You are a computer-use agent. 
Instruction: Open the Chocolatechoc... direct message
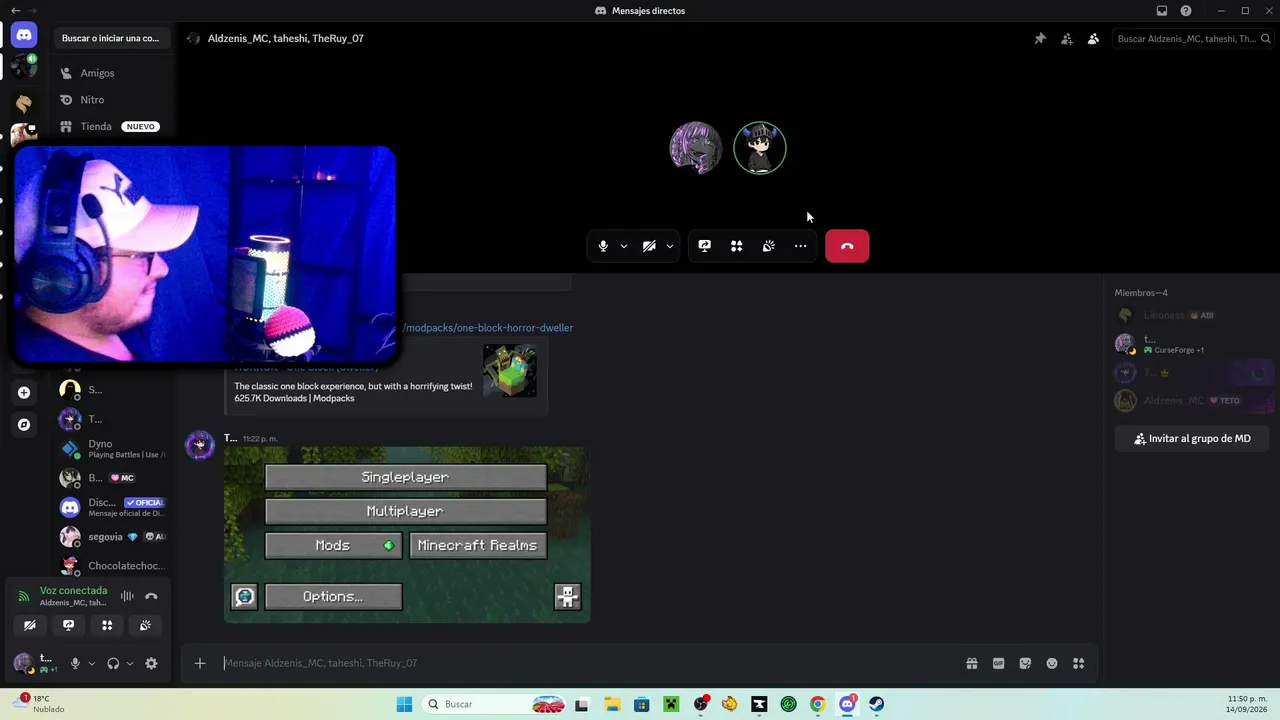point(113,566)
